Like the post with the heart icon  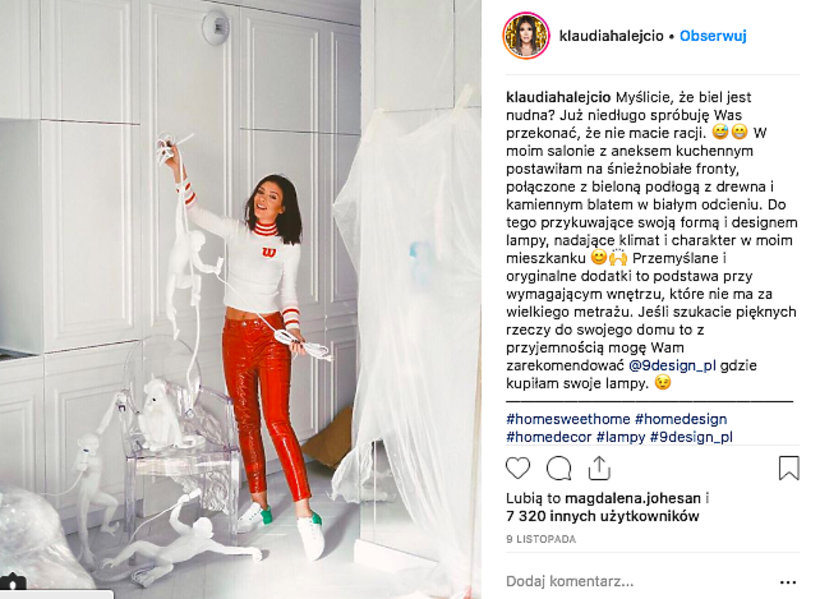click(518, 468)
